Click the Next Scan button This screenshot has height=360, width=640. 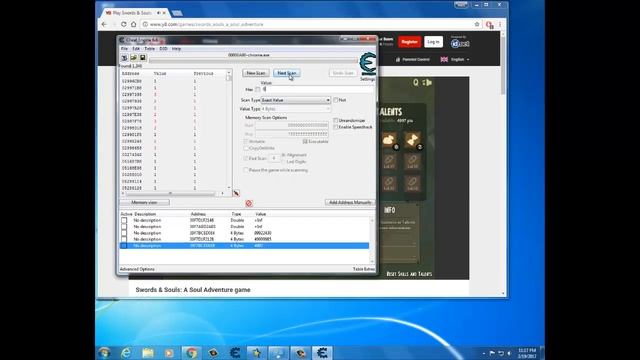[287, 73]
